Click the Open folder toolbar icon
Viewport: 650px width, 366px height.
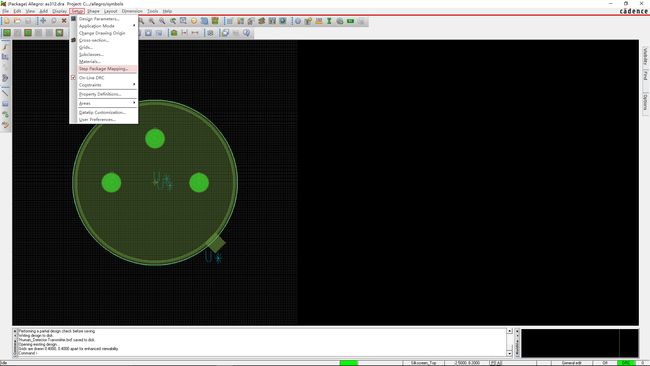tap(17, 21)
